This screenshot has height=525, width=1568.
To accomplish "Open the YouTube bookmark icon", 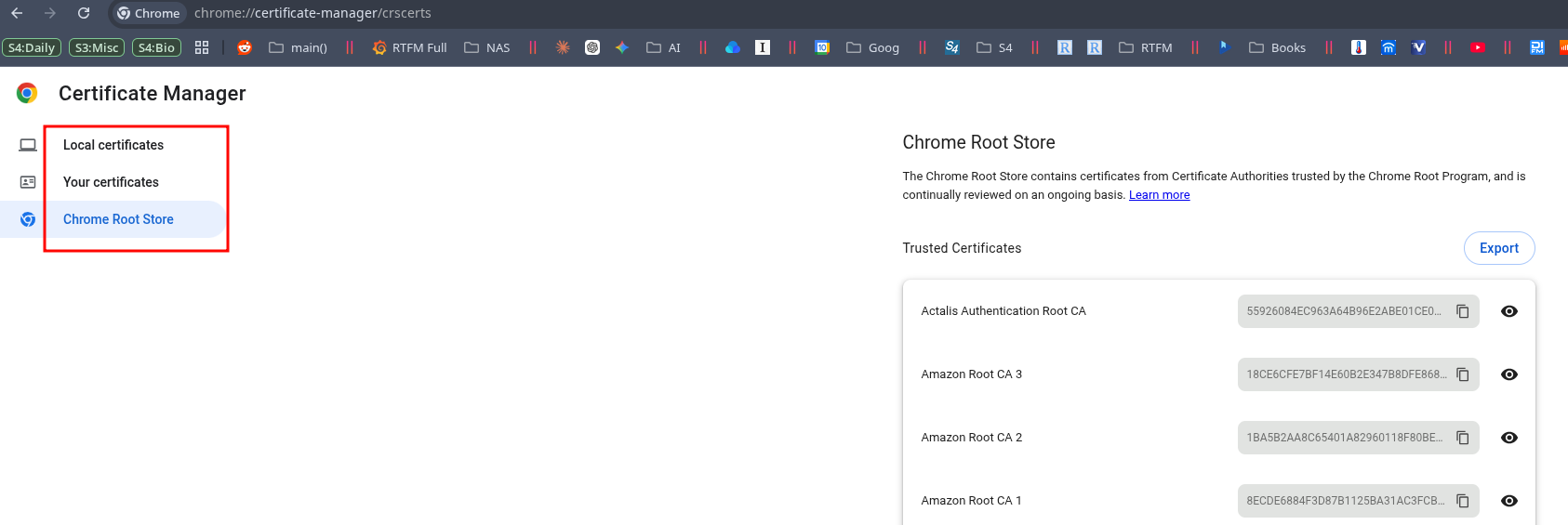I will tap(1478, 47).
